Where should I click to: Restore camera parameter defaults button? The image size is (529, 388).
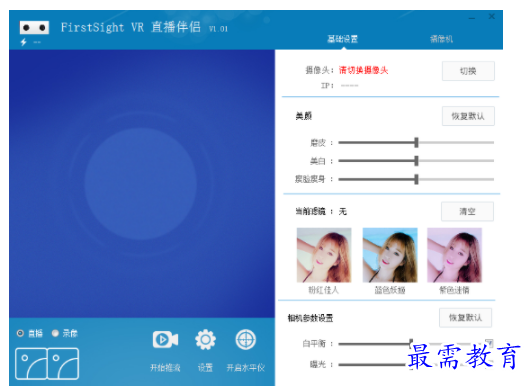point(465,317)
